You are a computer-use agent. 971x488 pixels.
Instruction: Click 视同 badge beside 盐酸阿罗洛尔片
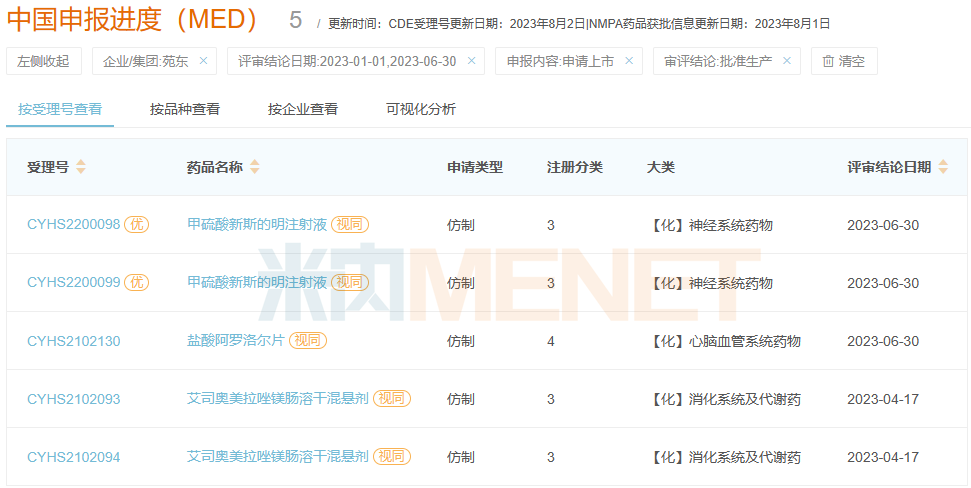[x=308, y=341]
